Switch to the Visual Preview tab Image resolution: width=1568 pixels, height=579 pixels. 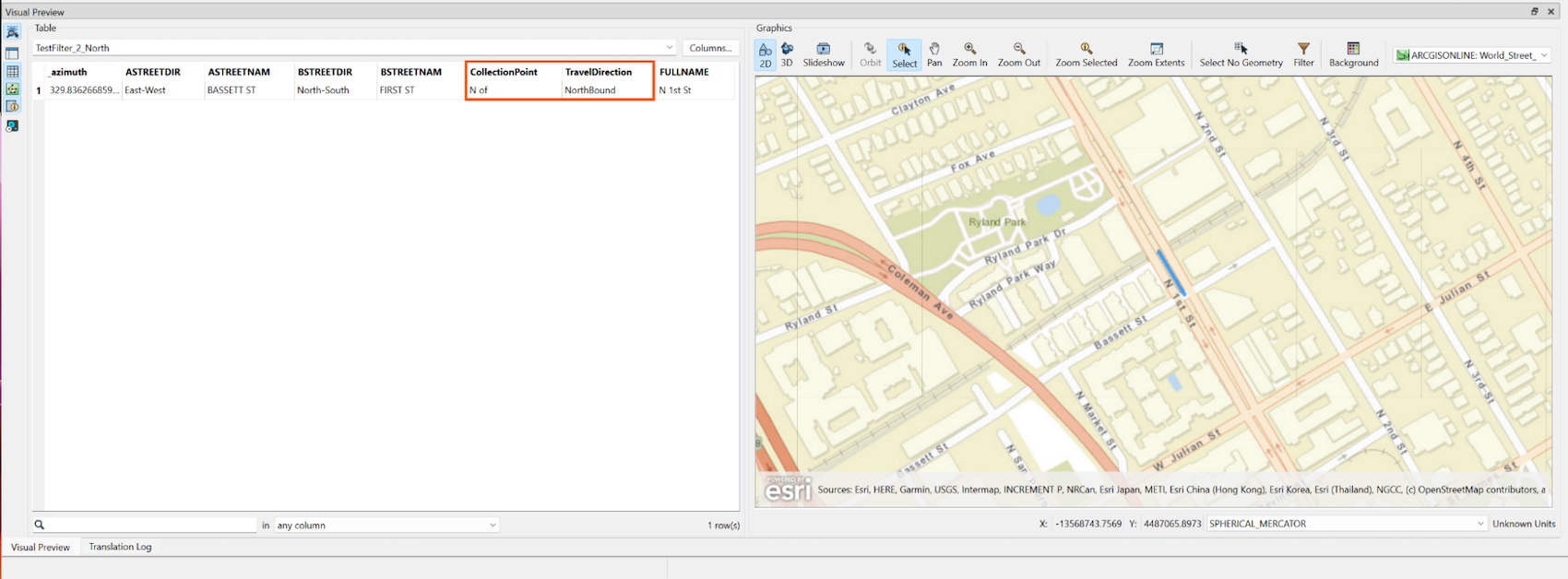[x=41, y=547]
